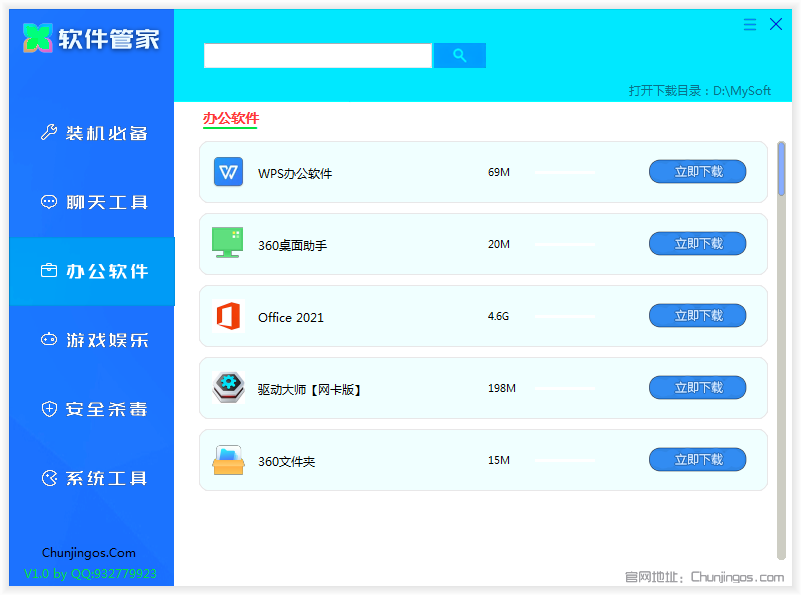801x595 pixels.
Task: Click the 198M size value
Action: 502,388
